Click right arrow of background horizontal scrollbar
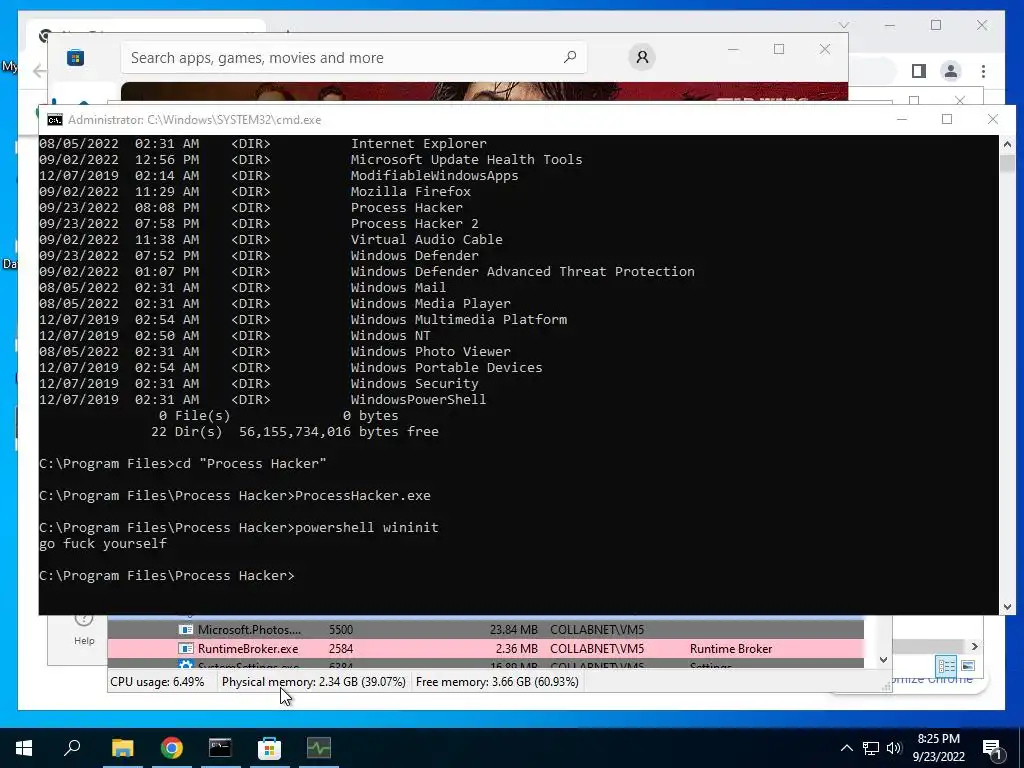 [x=974, y=647]
